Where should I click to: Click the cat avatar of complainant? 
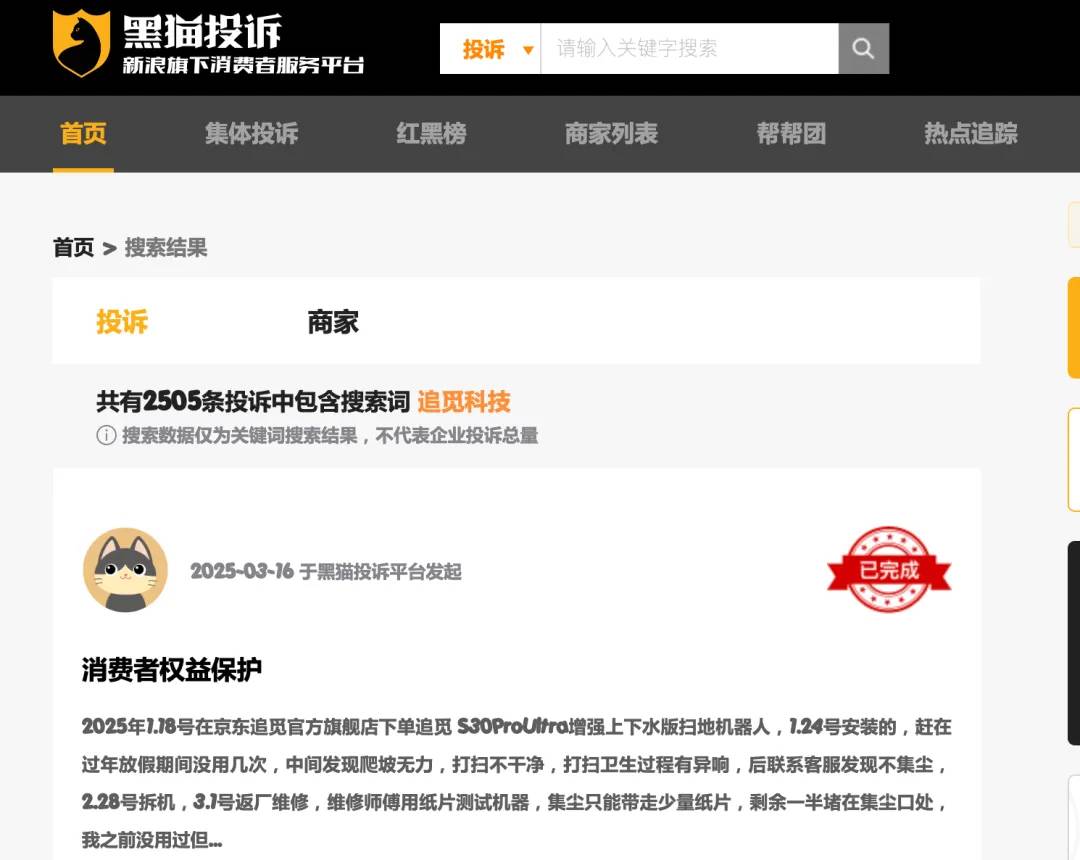125,570
